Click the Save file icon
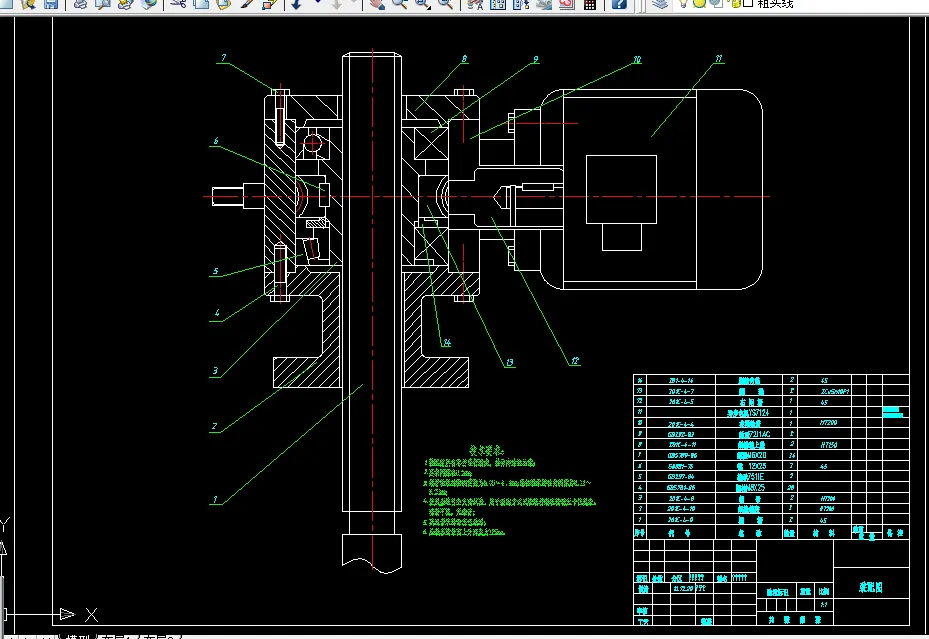Viewport: 929px width, 639px height. pos(51,4)
